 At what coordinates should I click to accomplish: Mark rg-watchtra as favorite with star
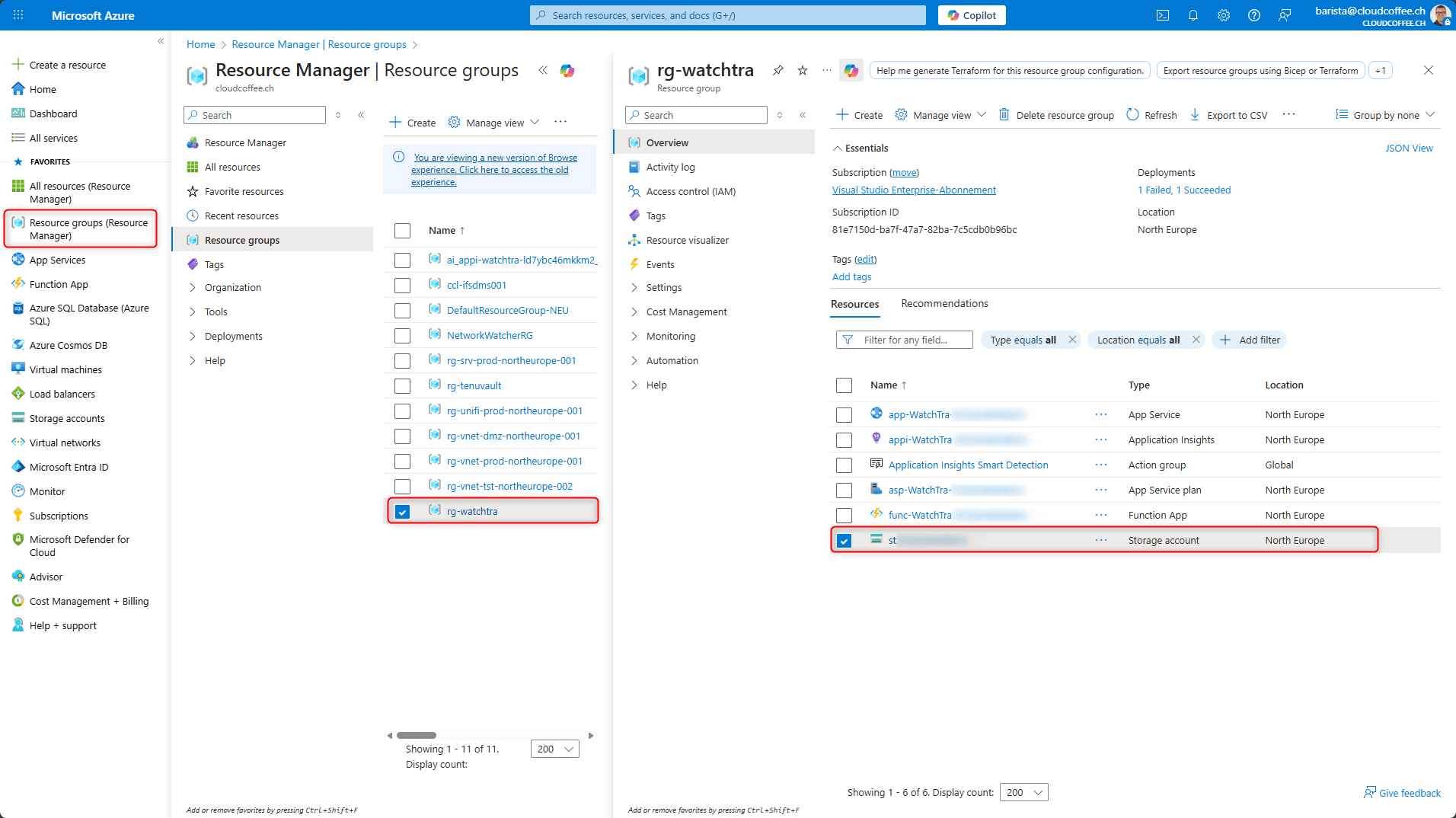click(x=803, y=70)
